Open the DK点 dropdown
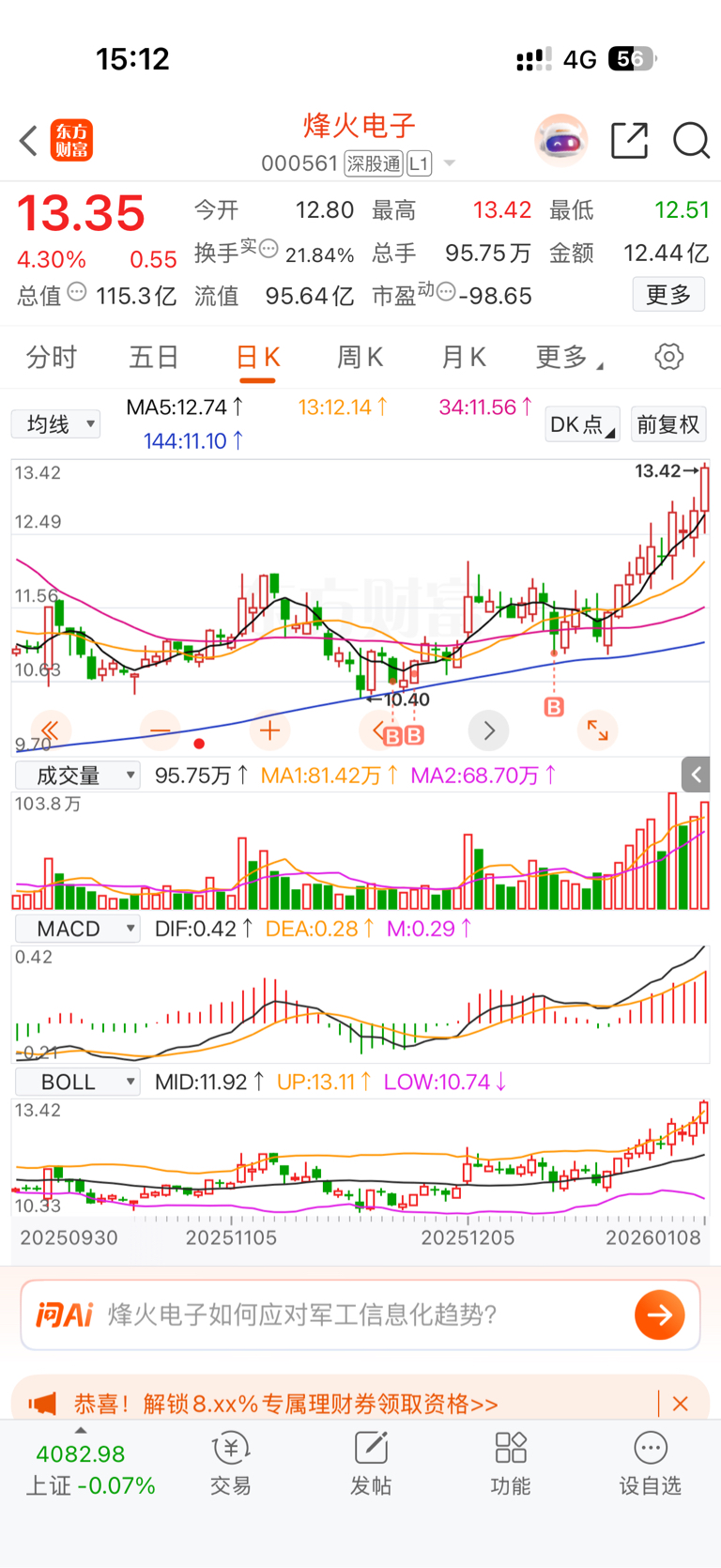Screen dimensions: 721x1568 (582, 424)
